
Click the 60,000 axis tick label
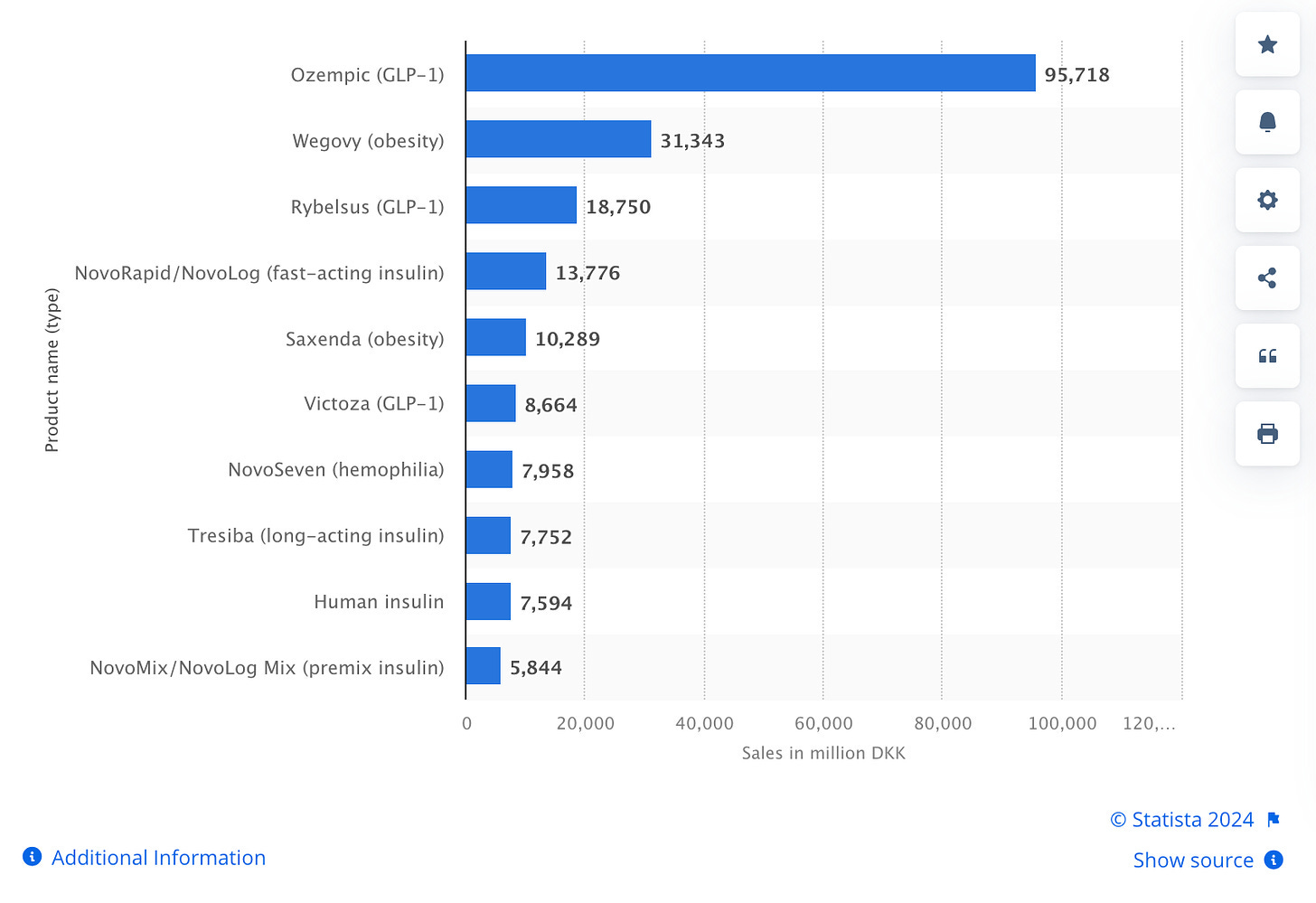point(823,723)
